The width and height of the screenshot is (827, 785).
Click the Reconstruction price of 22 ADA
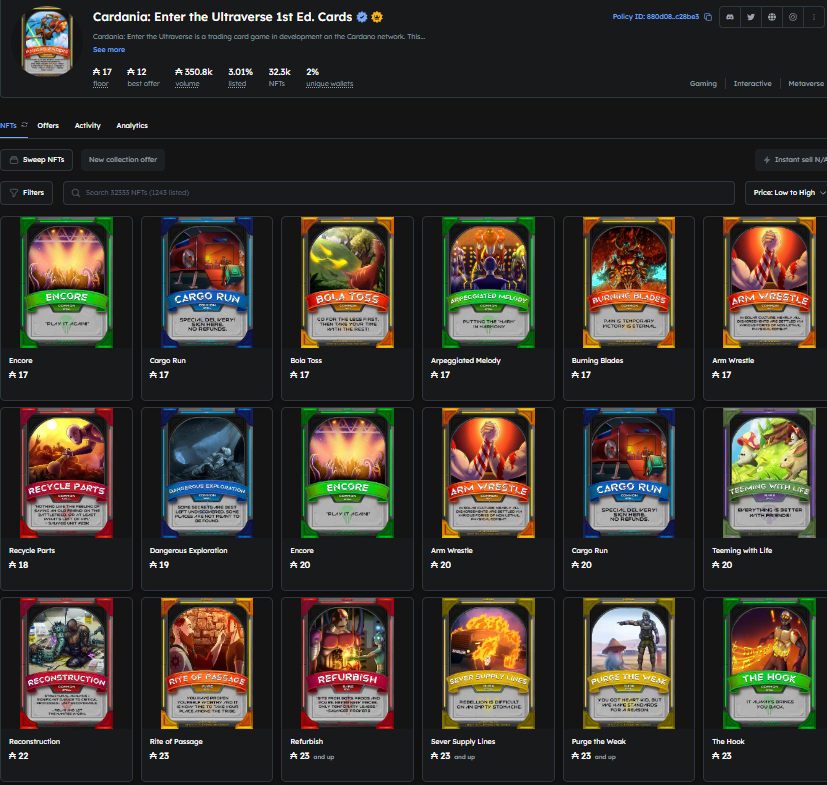18,755
